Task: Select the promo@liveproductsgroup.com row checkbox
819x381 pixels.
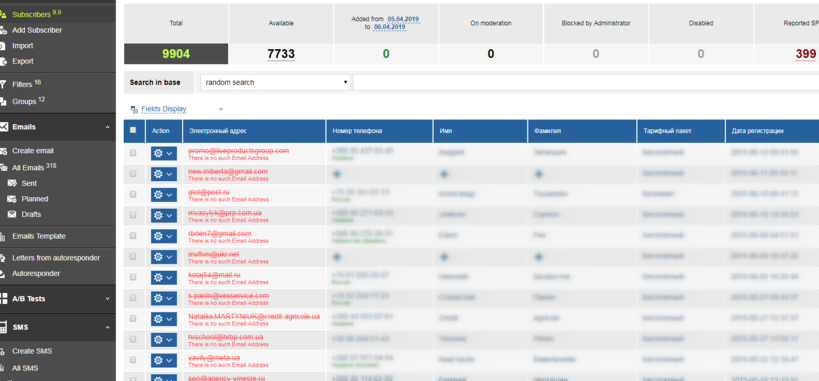Action: pyautogui.click(x=133, y=153)
